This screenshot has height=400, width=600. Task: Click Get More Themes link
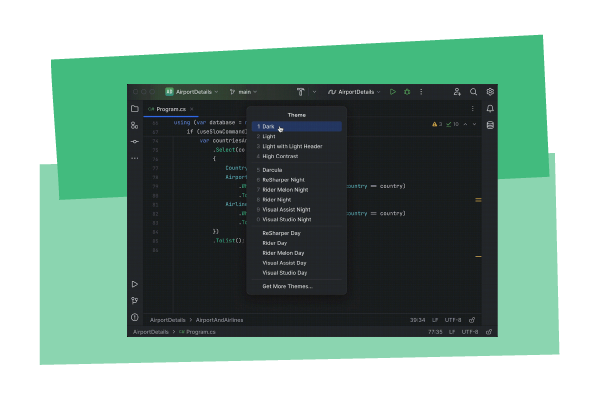pyautogui.click(x=297, y=286)
